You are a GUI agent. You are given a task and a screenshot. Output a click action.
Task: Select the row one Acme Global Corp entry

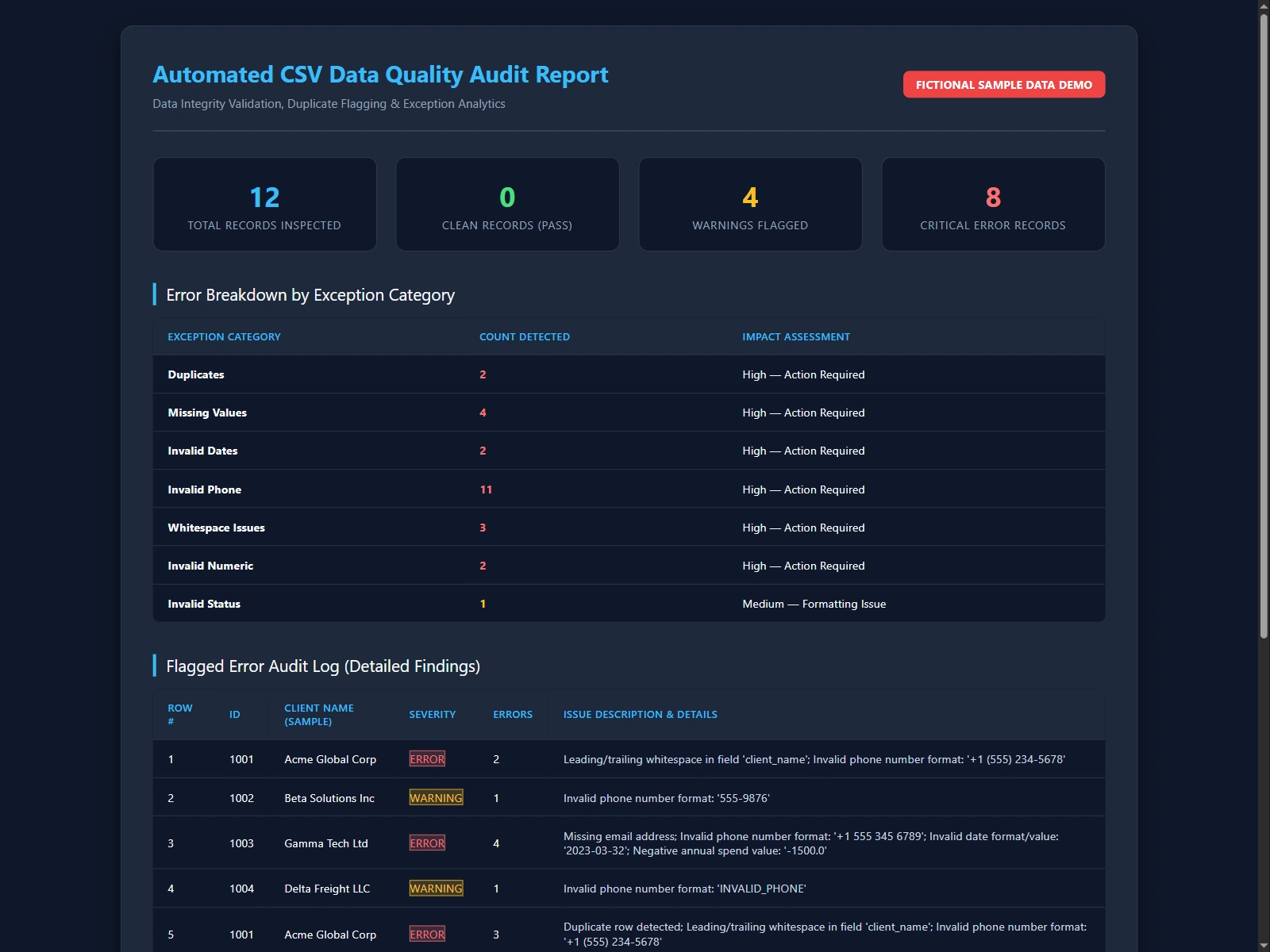point(629,759)
